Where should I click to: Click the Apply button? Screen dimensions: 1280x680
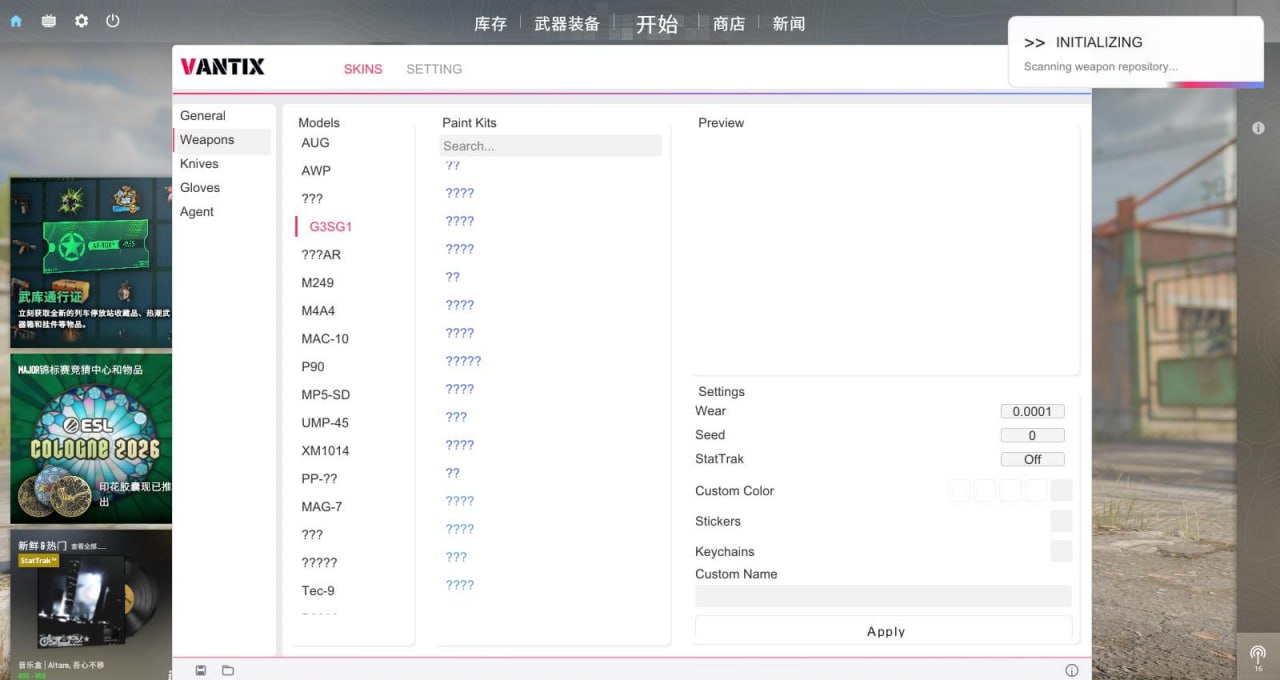pyautogui.click(x=884, y=631)
